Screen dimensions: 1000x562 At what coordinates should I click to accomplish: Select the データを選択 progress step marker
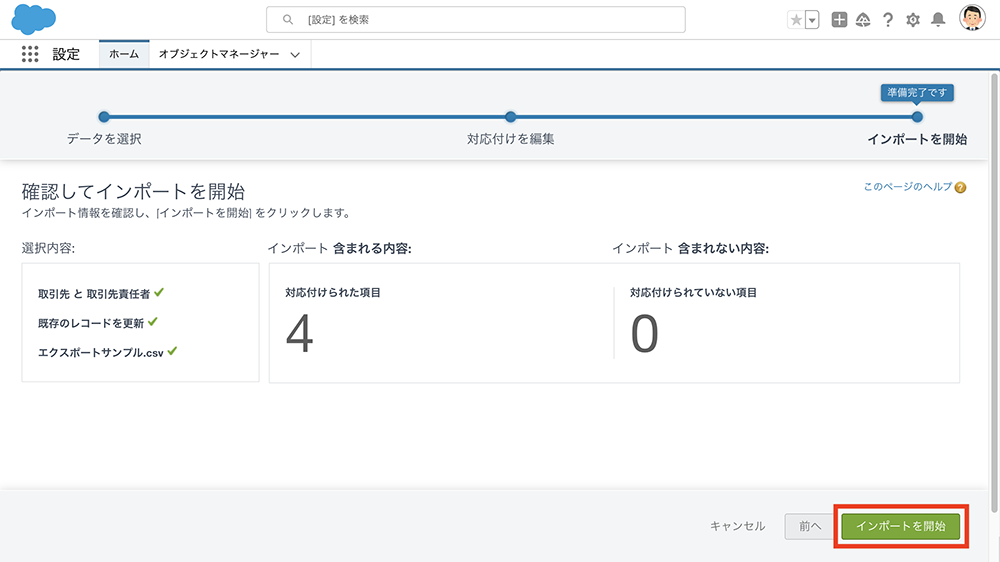104,117
